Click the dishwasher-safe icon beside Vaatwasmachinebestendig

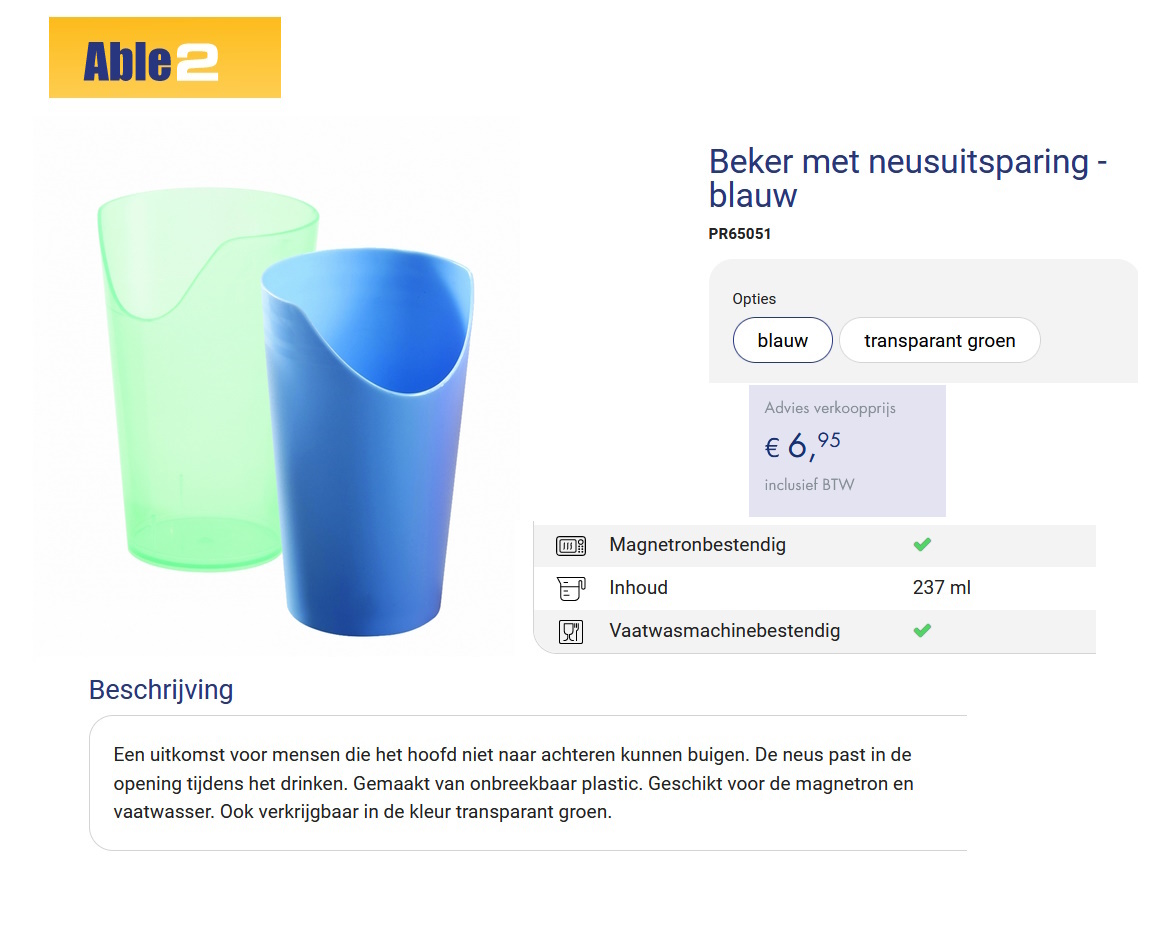[x=570, y=632]
